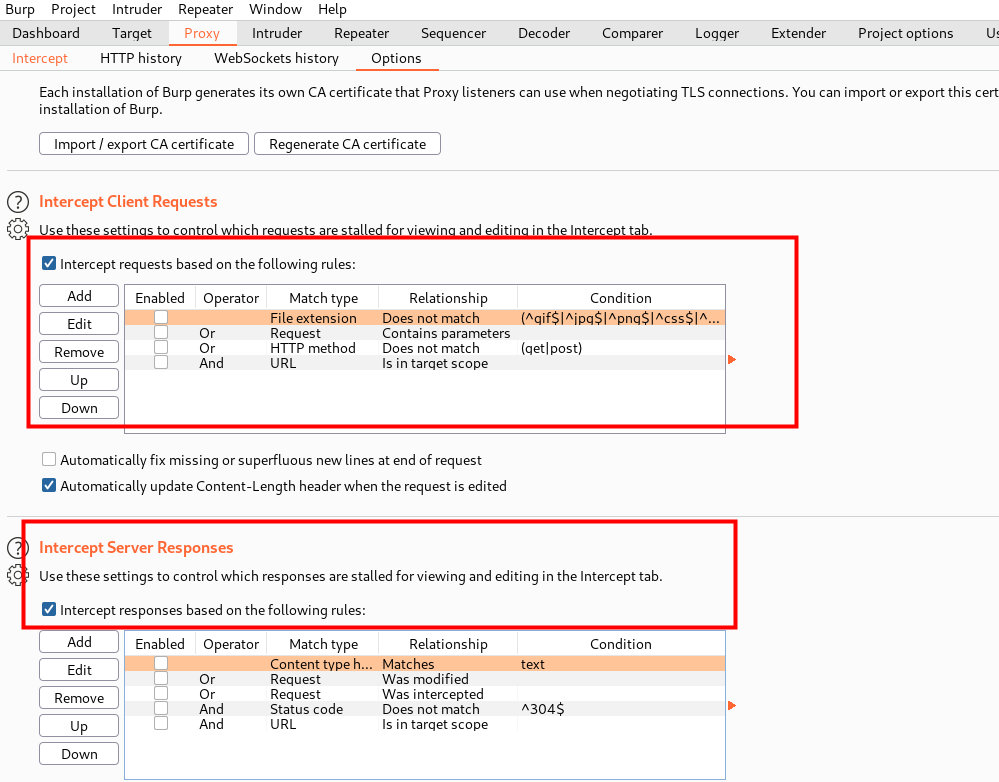
Task: Open help for Intercept Server Responses
Action: coord(18,548)
